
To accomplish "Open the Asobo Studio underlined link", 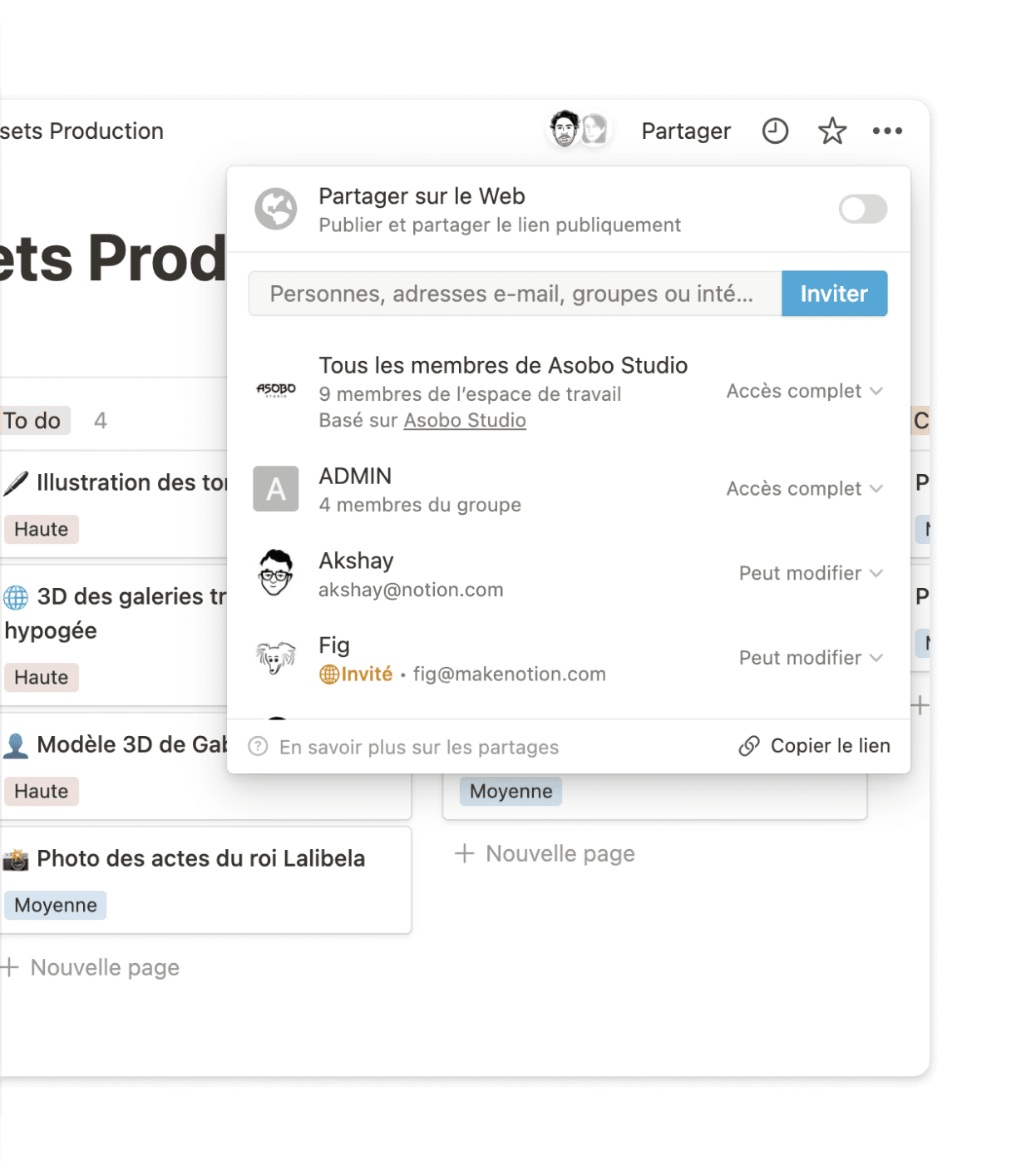I will point(465,421).
